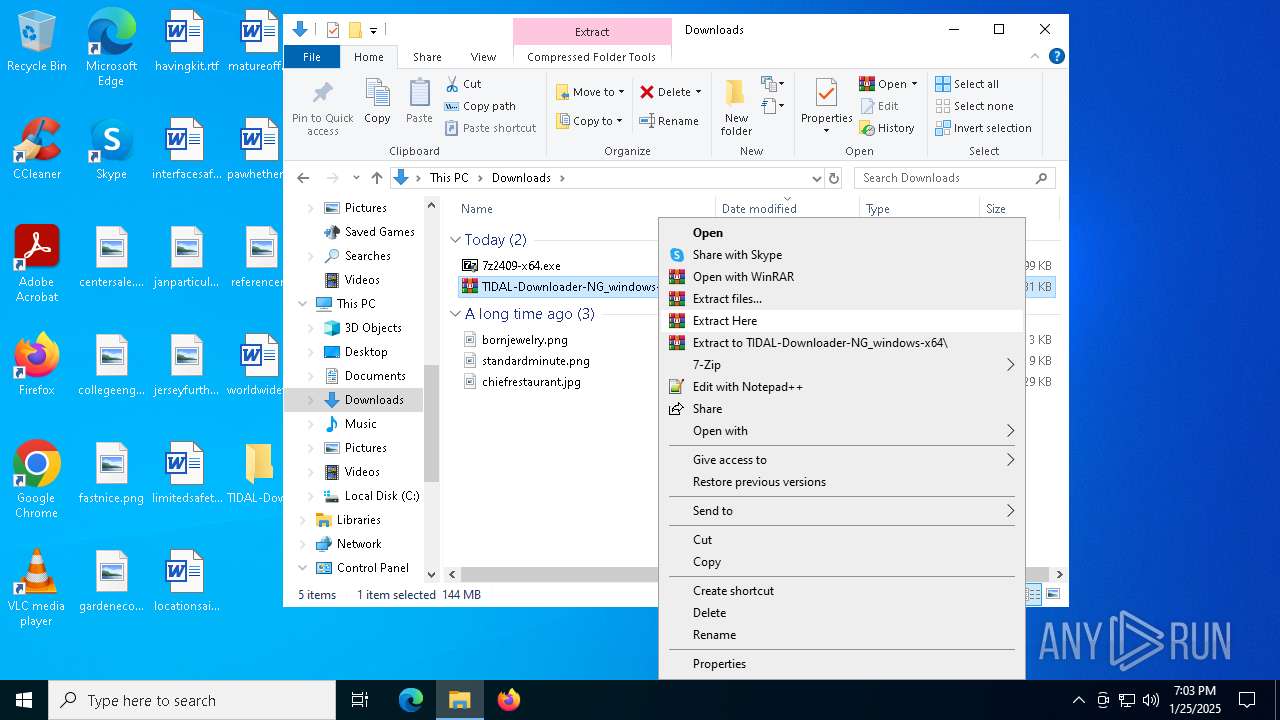The image size is (1280, 720).
Task: Expand the Give access to submenu
Action: coord(841,460)
